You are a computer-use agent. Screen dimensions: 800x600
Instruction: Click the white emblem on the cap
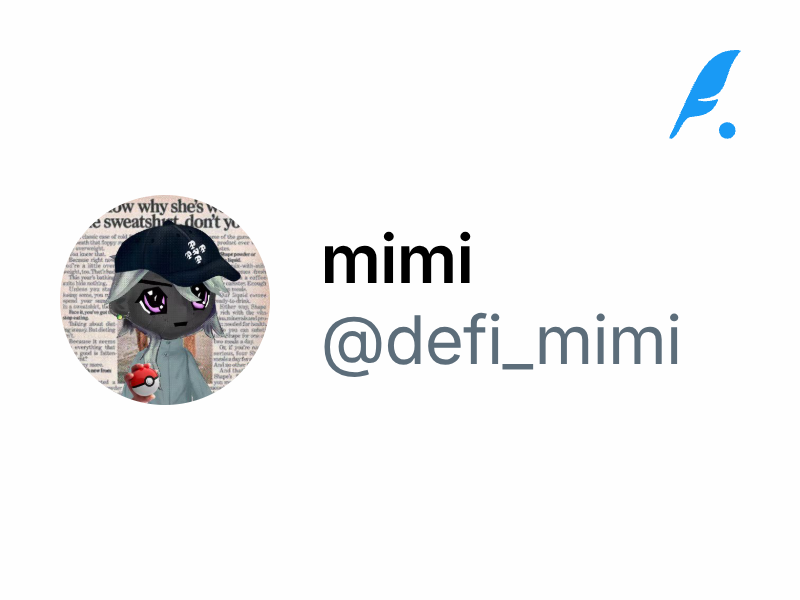(195, 252)
